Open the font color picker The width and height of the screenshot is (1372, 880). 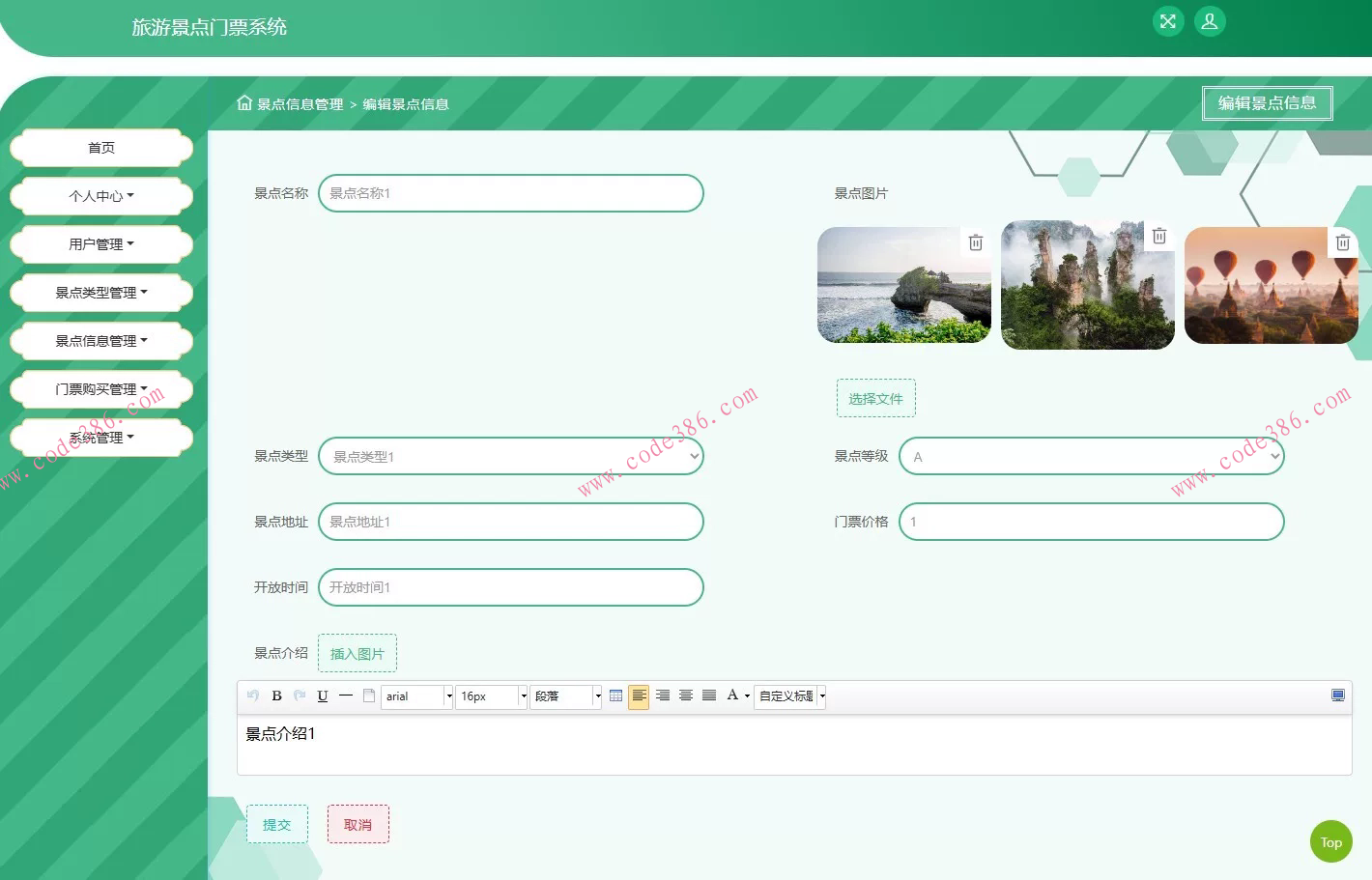(733, 695)
